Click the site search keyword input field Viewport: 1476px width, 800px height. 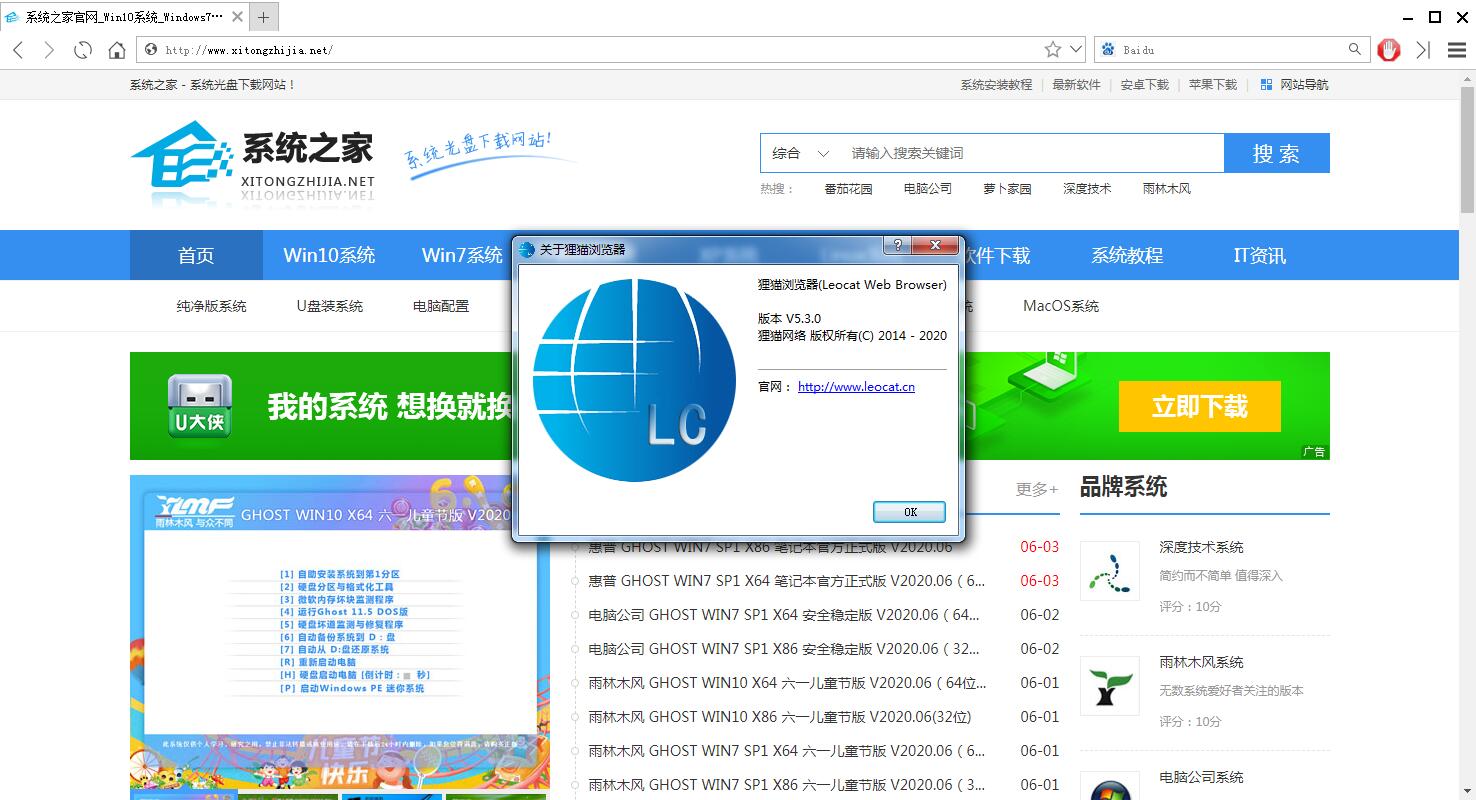point(1030,153)
